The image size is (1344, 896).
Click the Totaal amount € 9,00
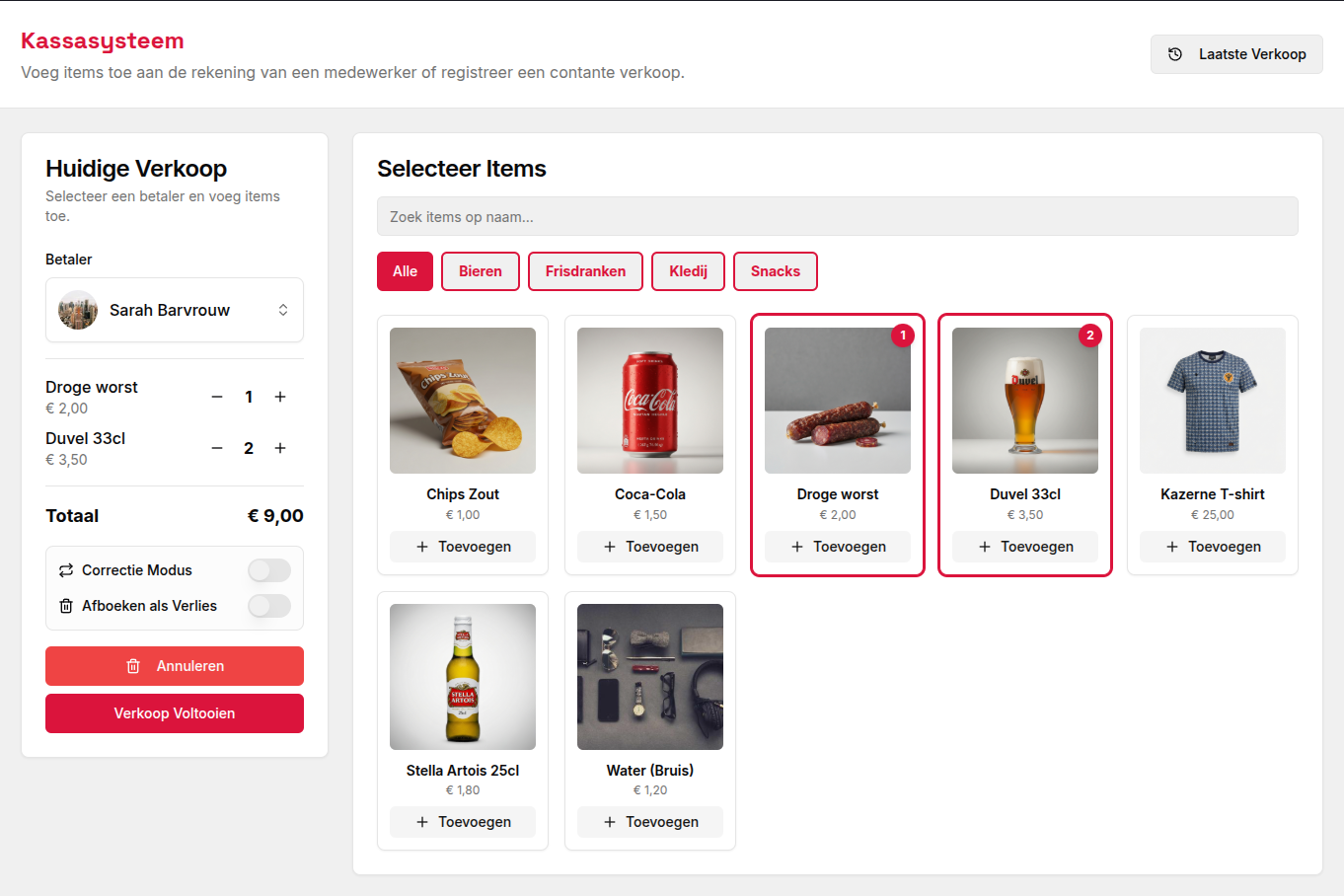tap(275, 516)
